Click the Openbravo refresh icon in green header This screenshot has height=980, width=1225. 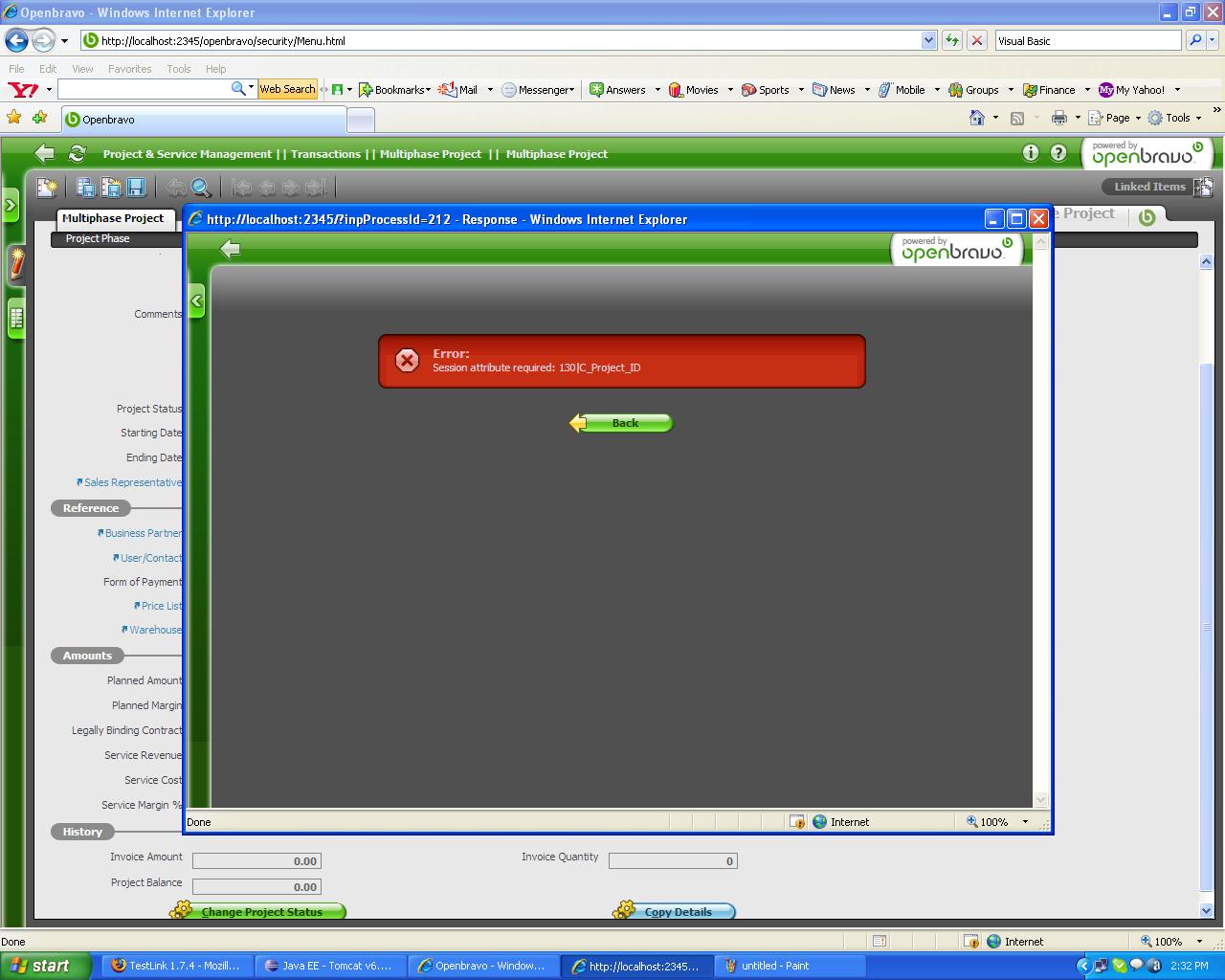78,153
